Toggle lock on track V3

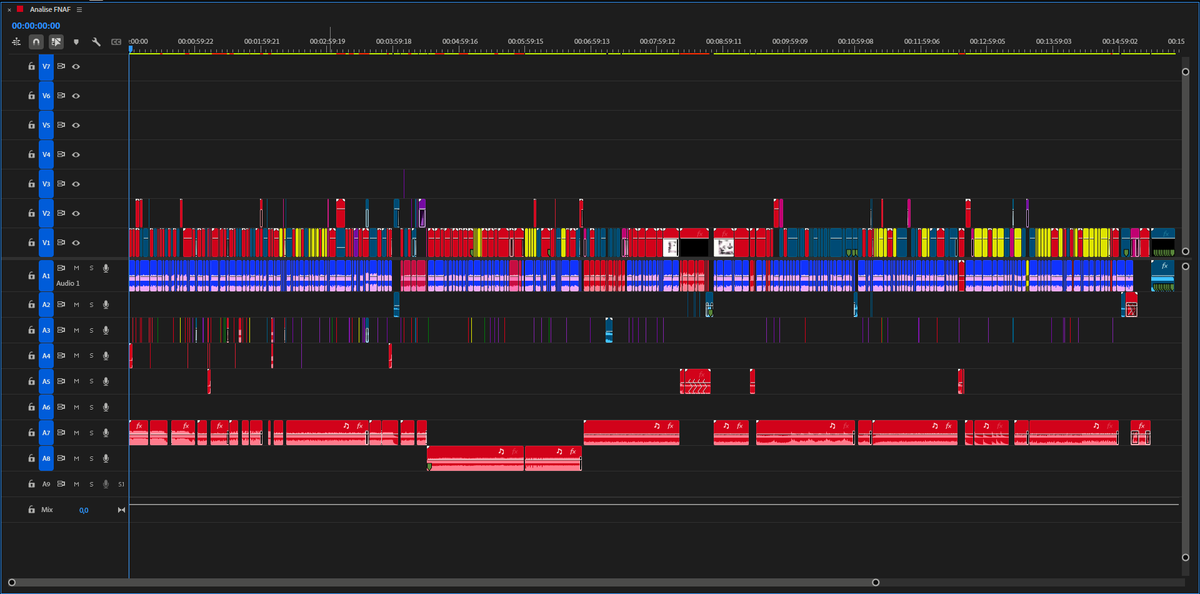[32, 184]
